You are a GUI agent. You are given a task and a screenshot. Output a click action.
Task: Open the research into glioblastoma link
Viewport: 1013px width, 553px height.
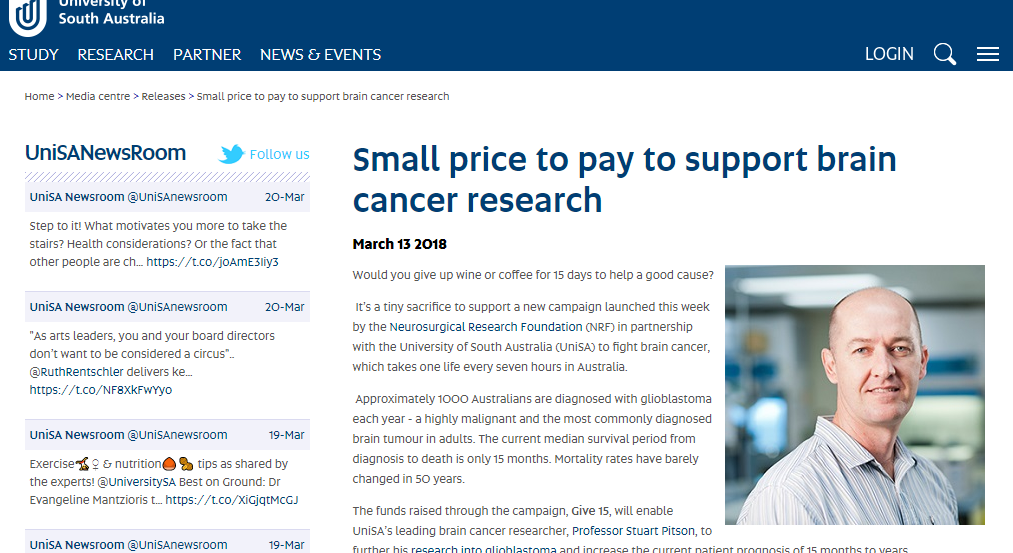pyautogui.click(x=483, y=549)
